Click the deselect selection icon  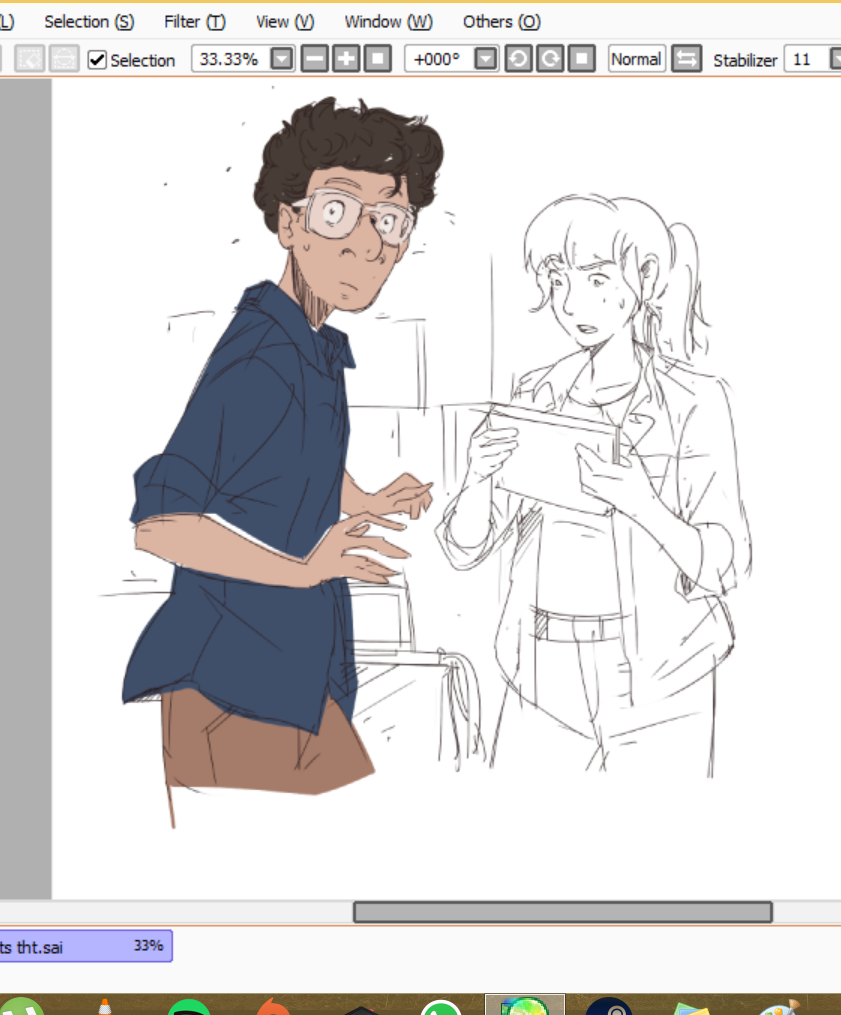pos(30,59)
